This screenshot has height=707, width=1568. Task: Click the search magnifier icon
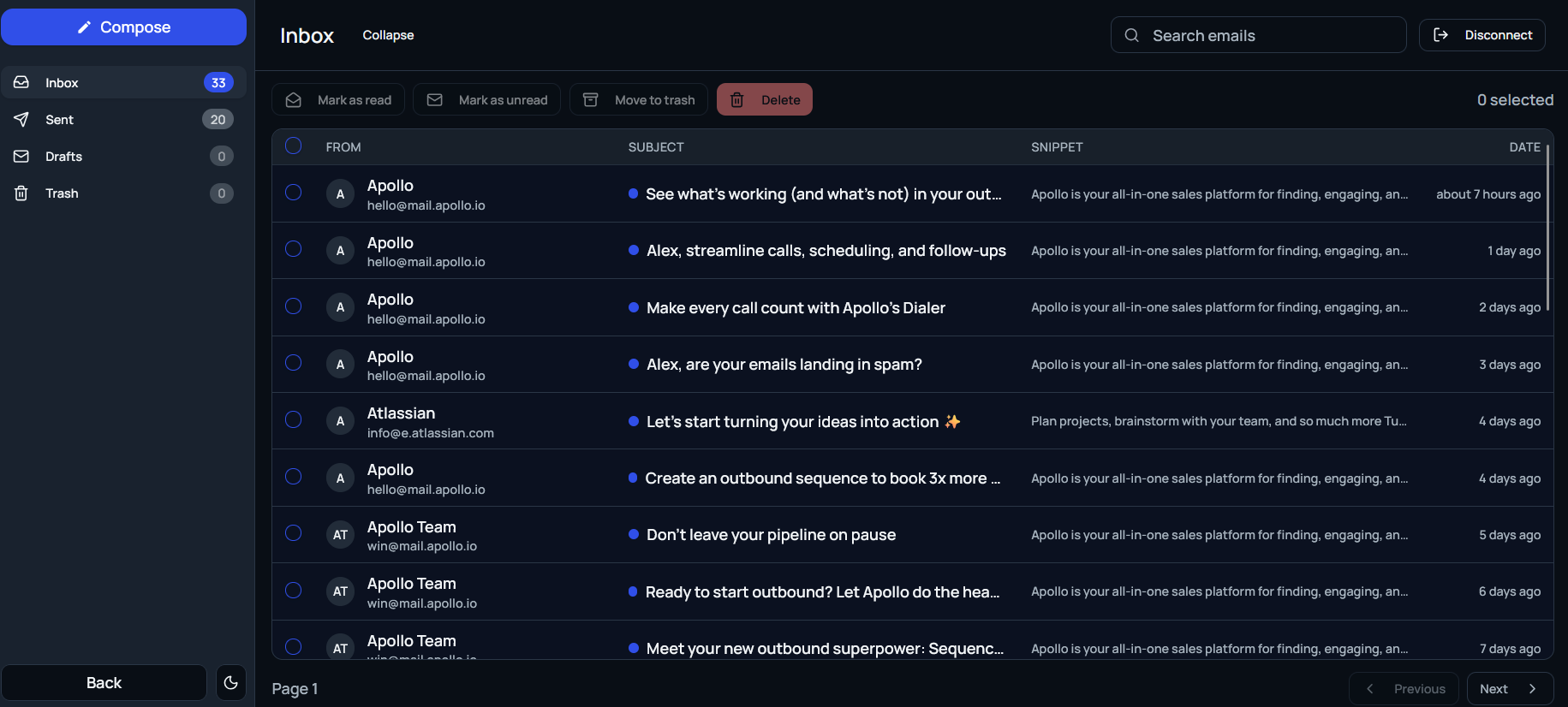[x=1131, y=35]
